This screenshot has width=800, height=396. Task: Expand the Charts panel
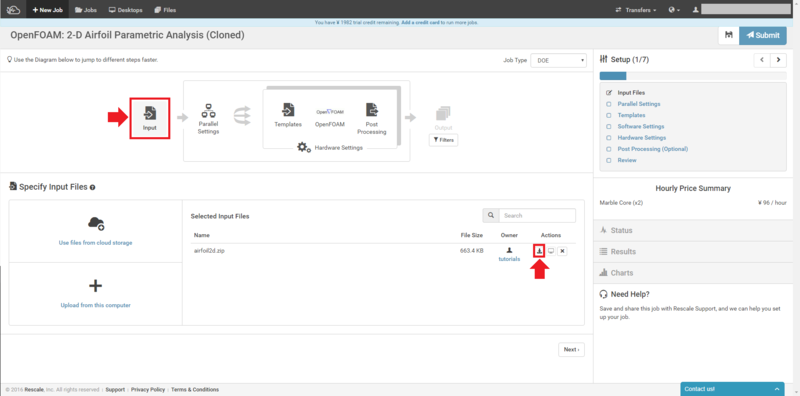pyautogui.click(x=693, y=273)
